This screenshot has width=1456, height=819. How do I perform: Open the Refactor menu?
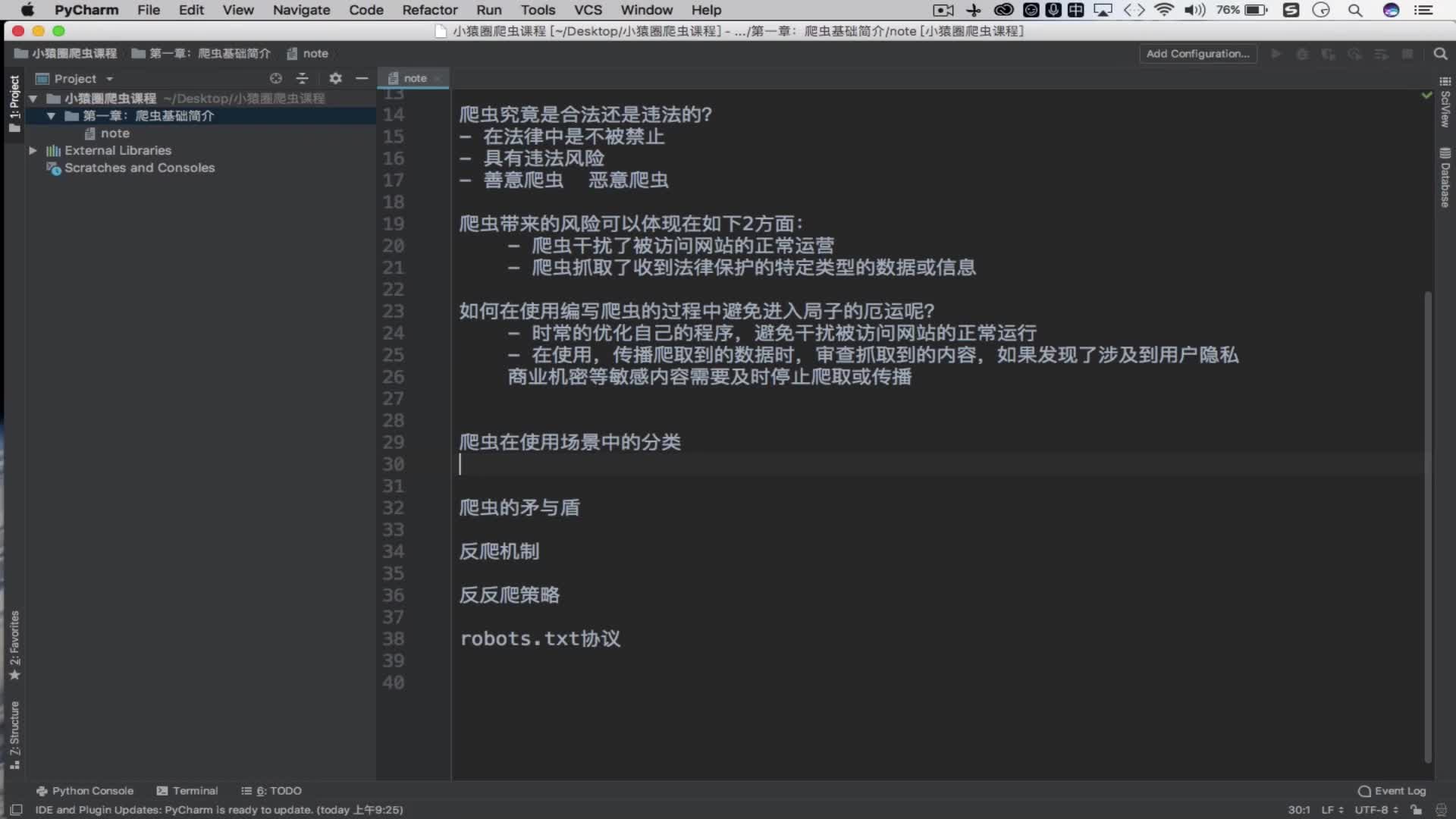[429, 10]
